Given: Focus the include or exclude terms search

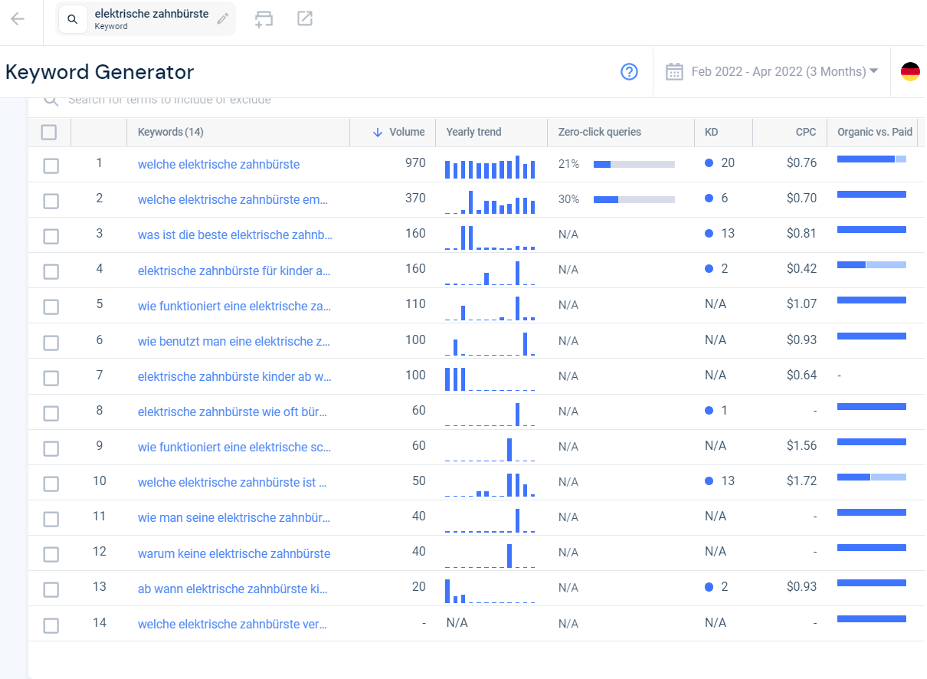Looking at the screenshot, I should tap(170, 100).
